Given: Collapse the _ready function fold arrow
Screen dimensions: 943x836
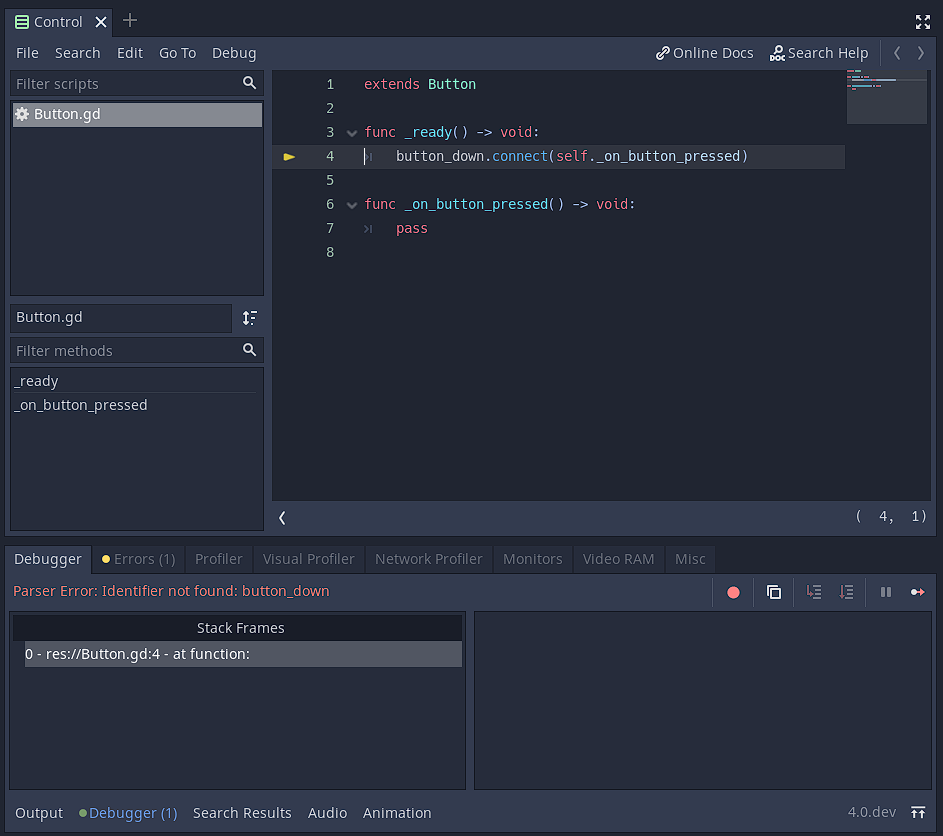Looking at the screenshot, I should tap(351, 132).
